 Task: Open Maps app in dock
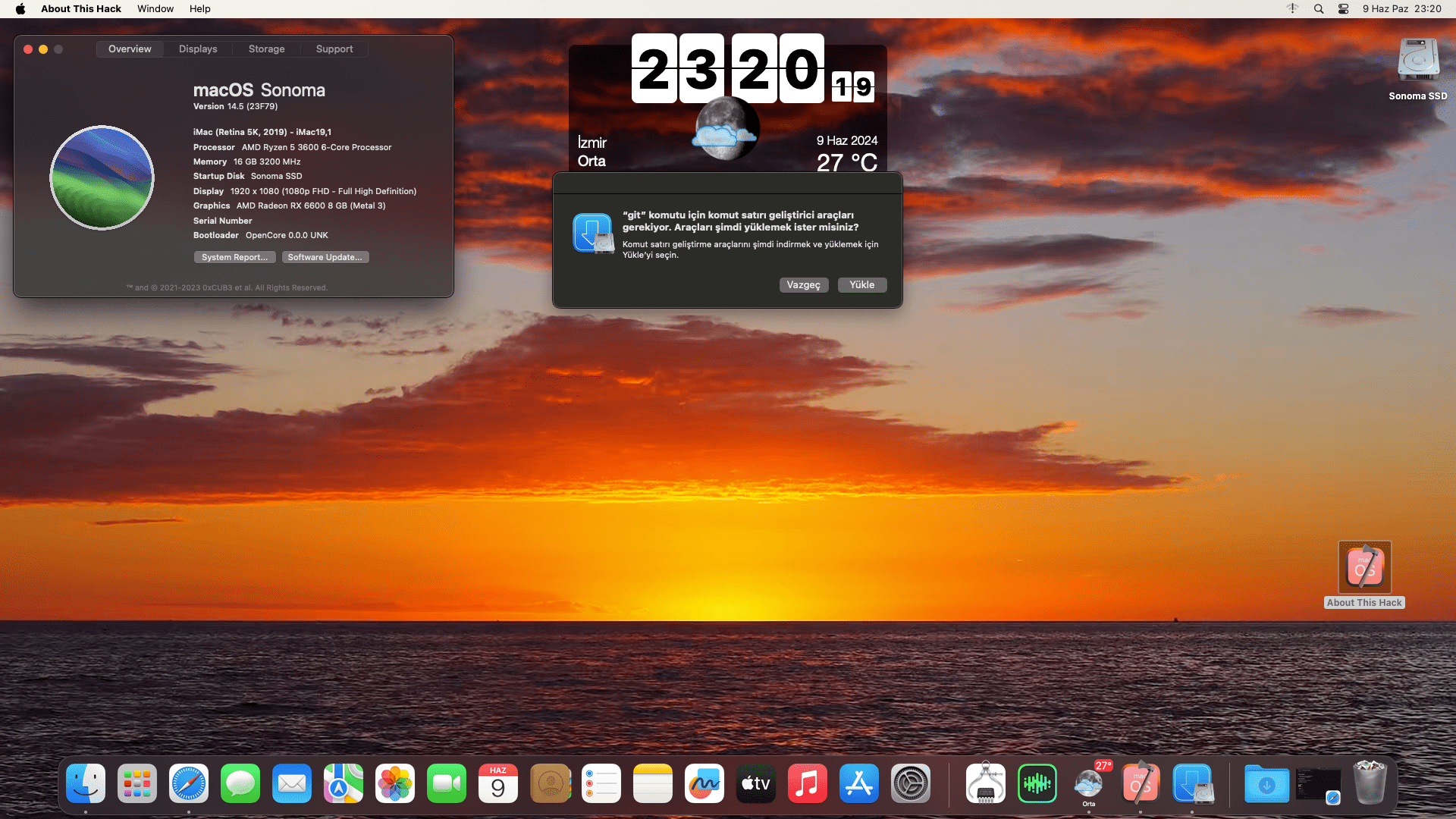(x=344, y=783)
